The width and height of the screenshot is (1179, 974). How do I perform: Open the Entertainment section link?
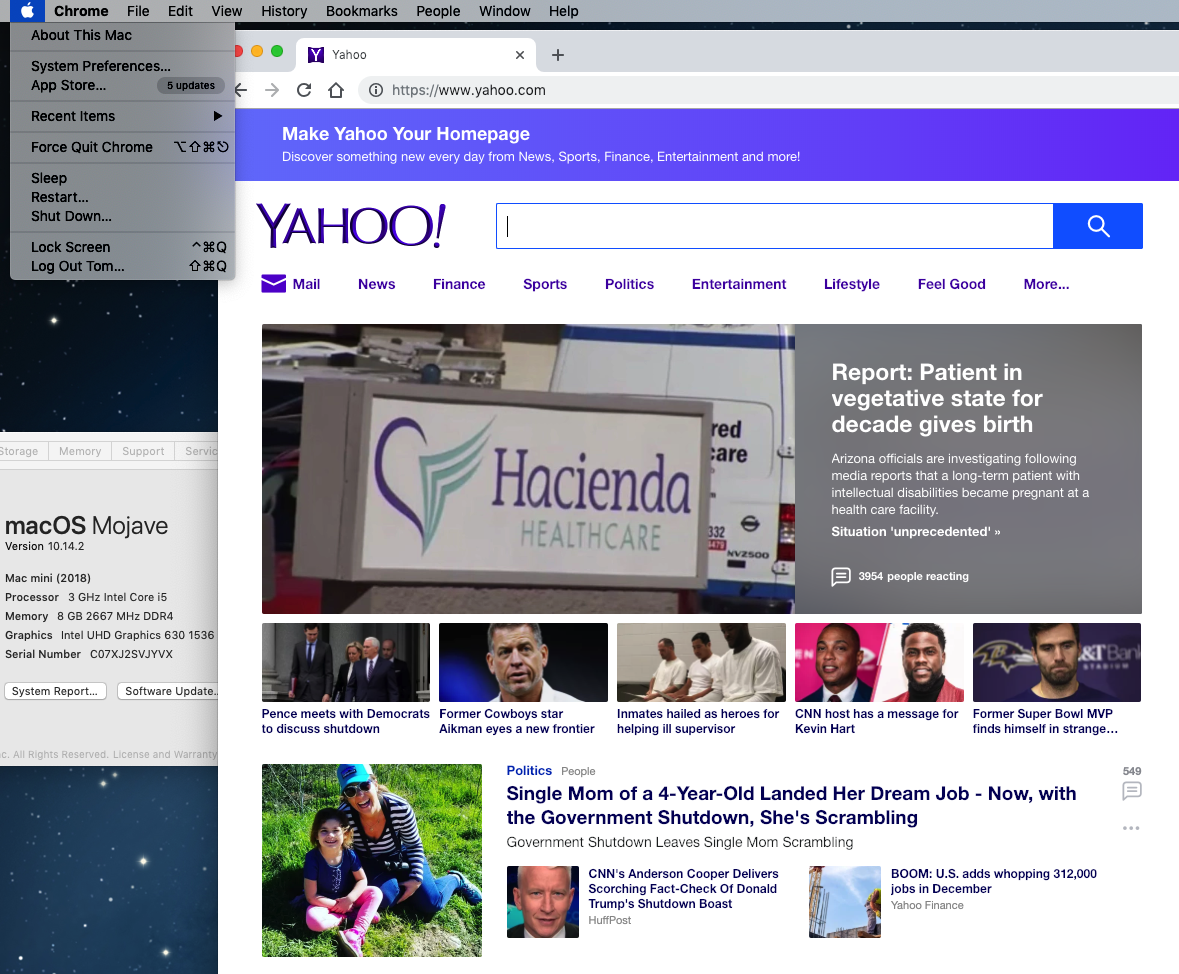[x=738, y=284]
